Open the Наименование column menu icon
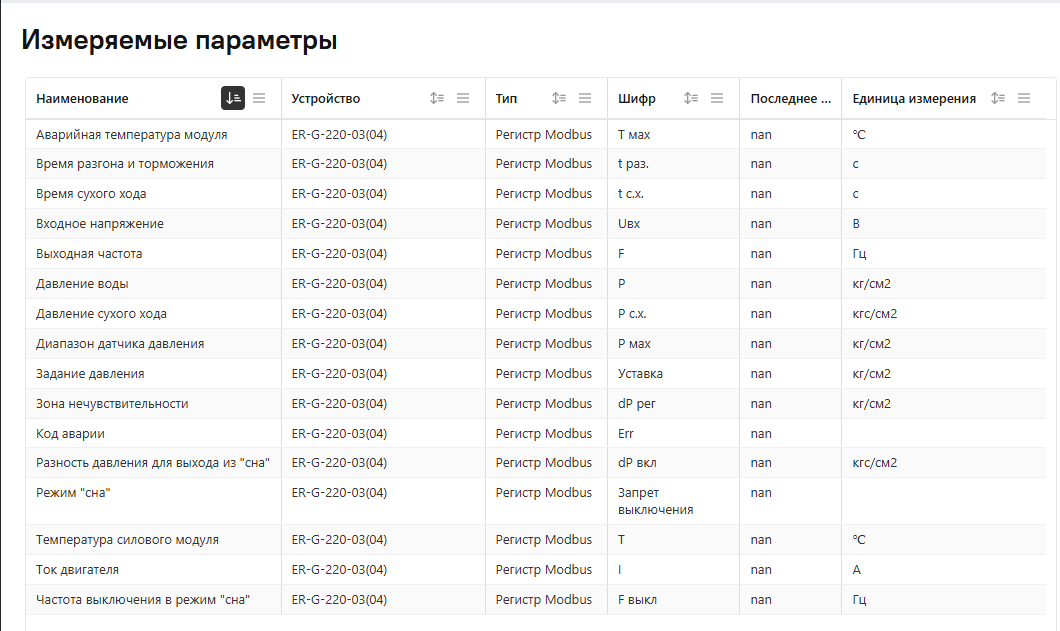This screenshot has width=1060, height=631. click(x=259, y=98)
